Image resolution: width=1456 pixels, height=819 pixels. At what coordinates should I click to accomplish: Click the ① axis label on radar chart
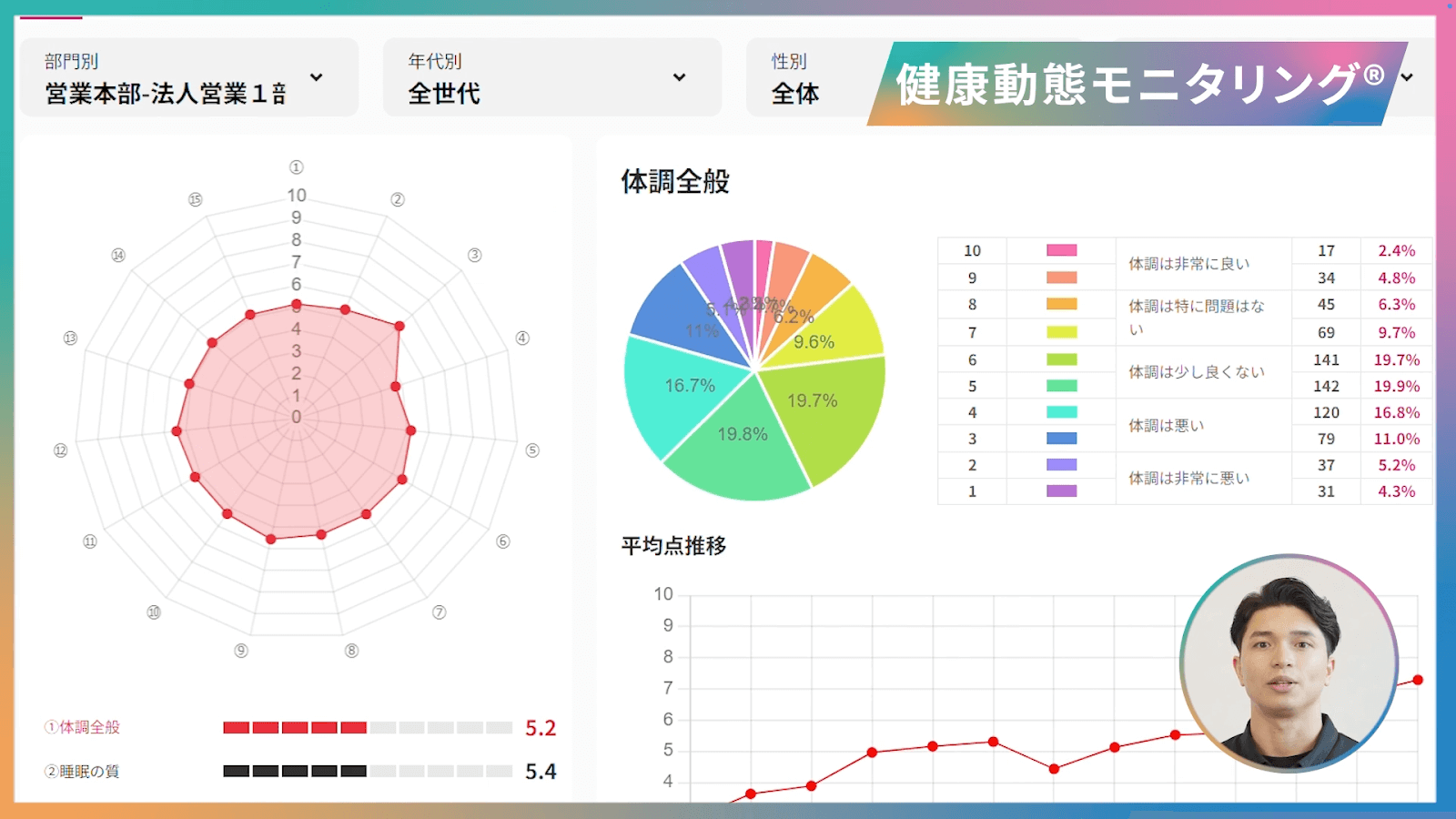(x=296, y=167)
